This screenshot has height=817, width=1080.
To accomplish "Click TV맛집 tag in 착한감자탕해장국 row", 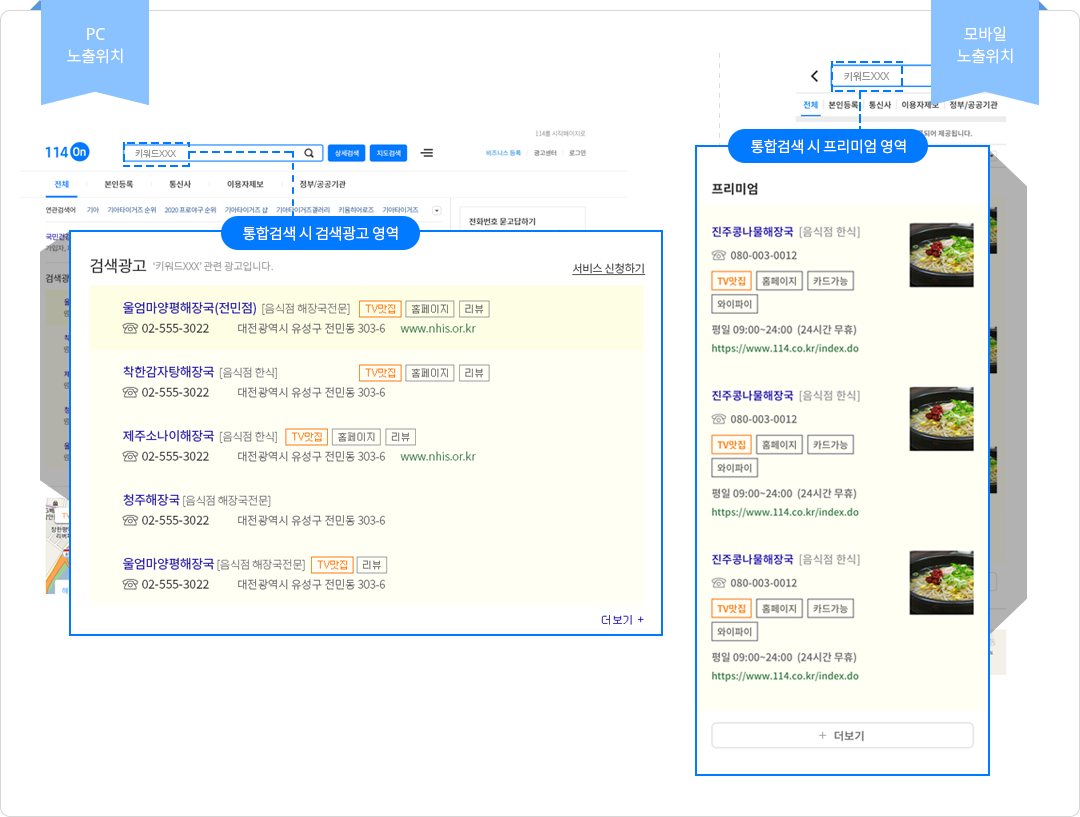I will click(380, 373).
